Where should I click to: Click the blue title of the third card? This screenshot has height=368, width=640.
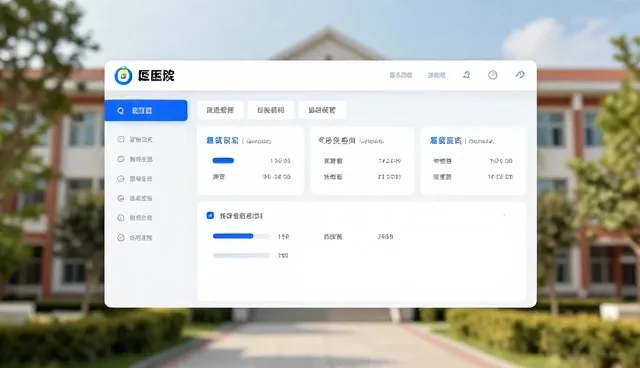coord(445,140)
